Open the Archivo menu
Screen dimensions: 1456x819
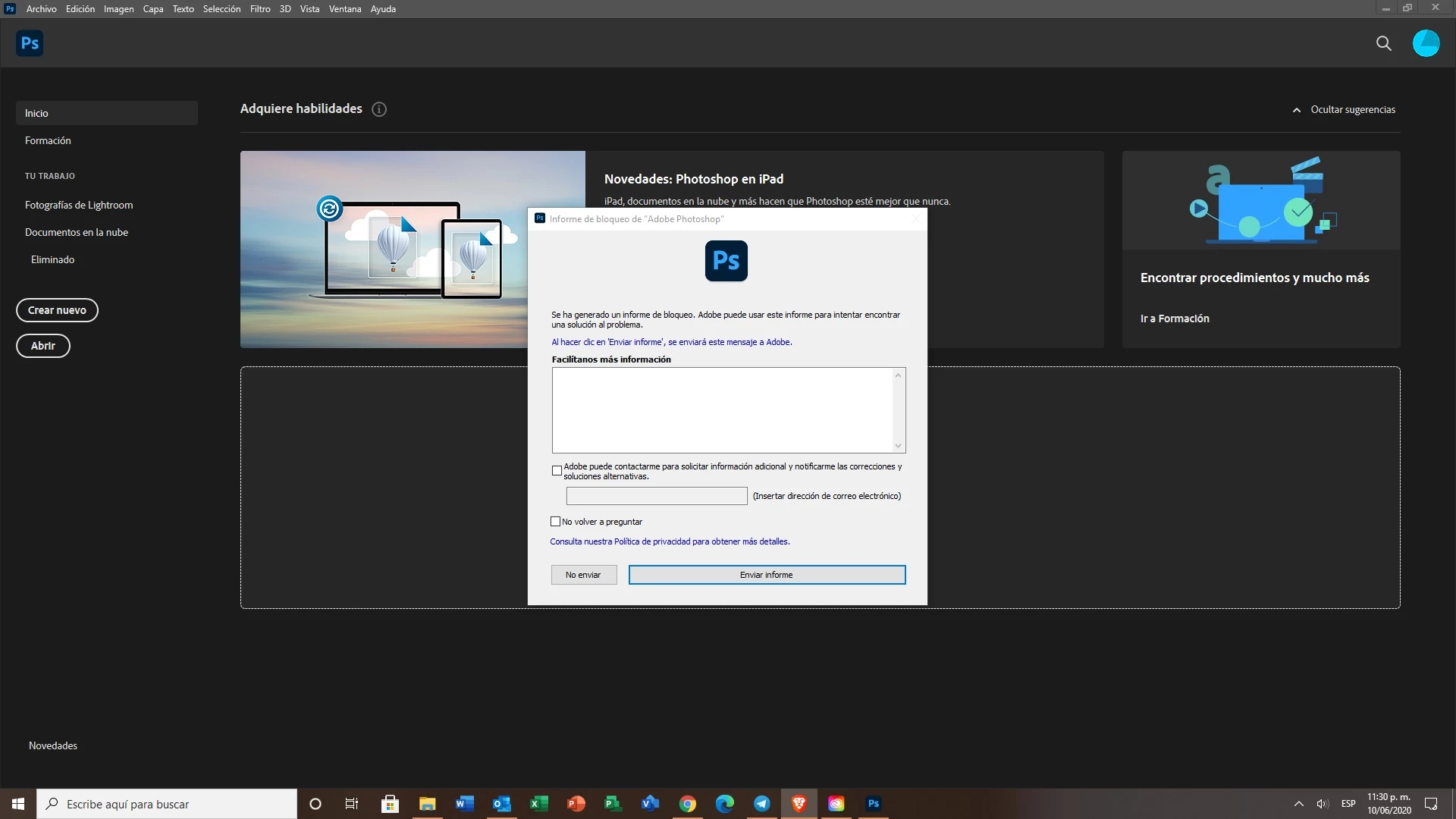pos(41,9)
